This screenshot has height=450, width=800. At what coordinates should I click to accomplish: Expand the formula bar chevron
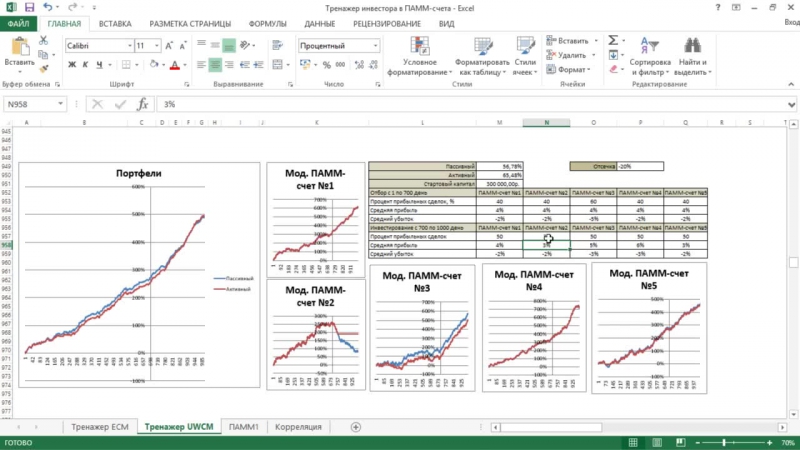791,105
